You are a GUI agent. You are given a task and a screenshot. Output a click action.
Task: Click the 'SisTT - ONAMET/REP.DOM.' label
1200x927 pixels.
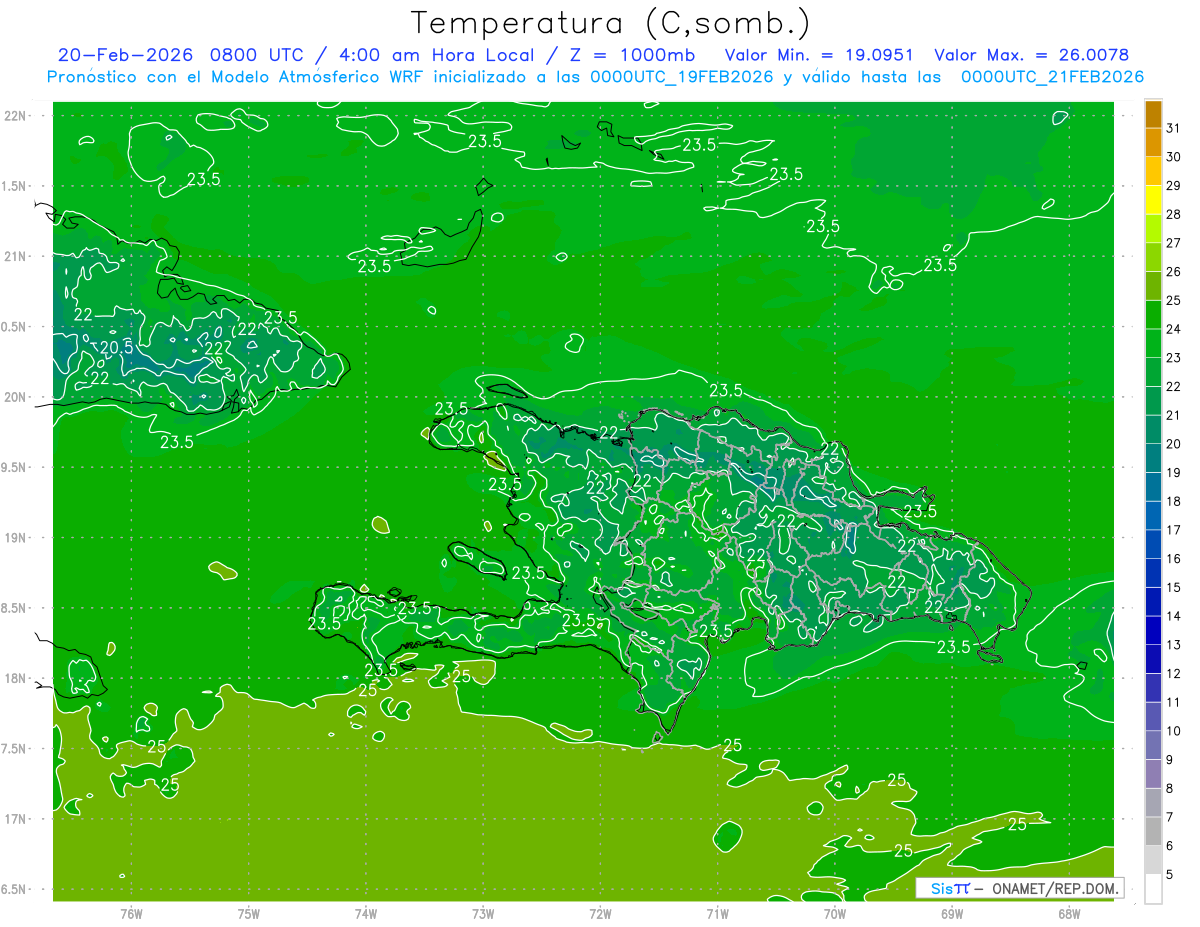coord(1020,888)
